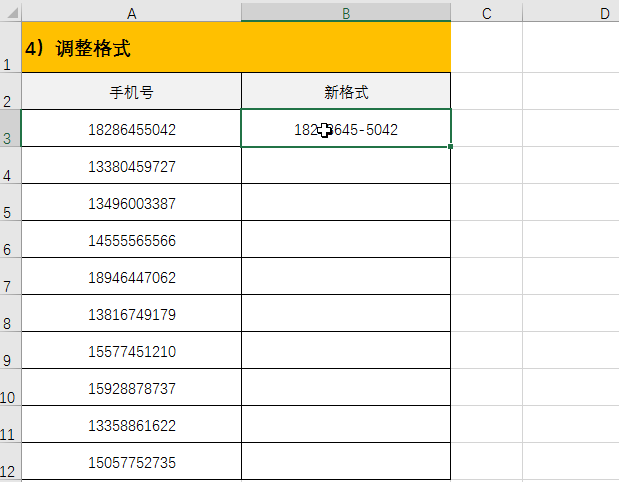Select column B header
Screen dimensions: 619x482
pyautogui.click(x=346, y=13)
